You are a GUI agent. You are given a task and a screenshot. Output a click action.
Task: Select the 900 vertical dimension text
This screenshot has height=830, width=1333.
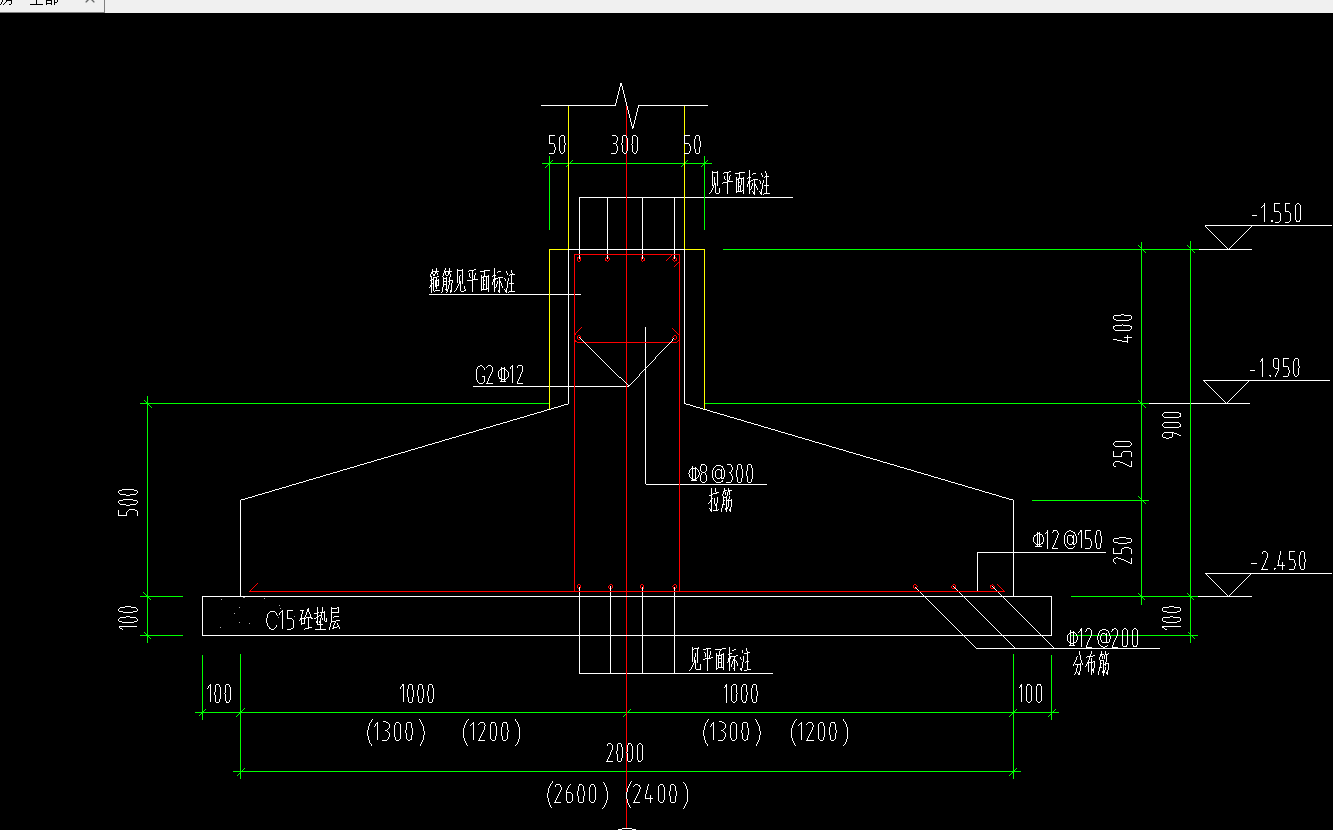click(x=1173, y=424)
